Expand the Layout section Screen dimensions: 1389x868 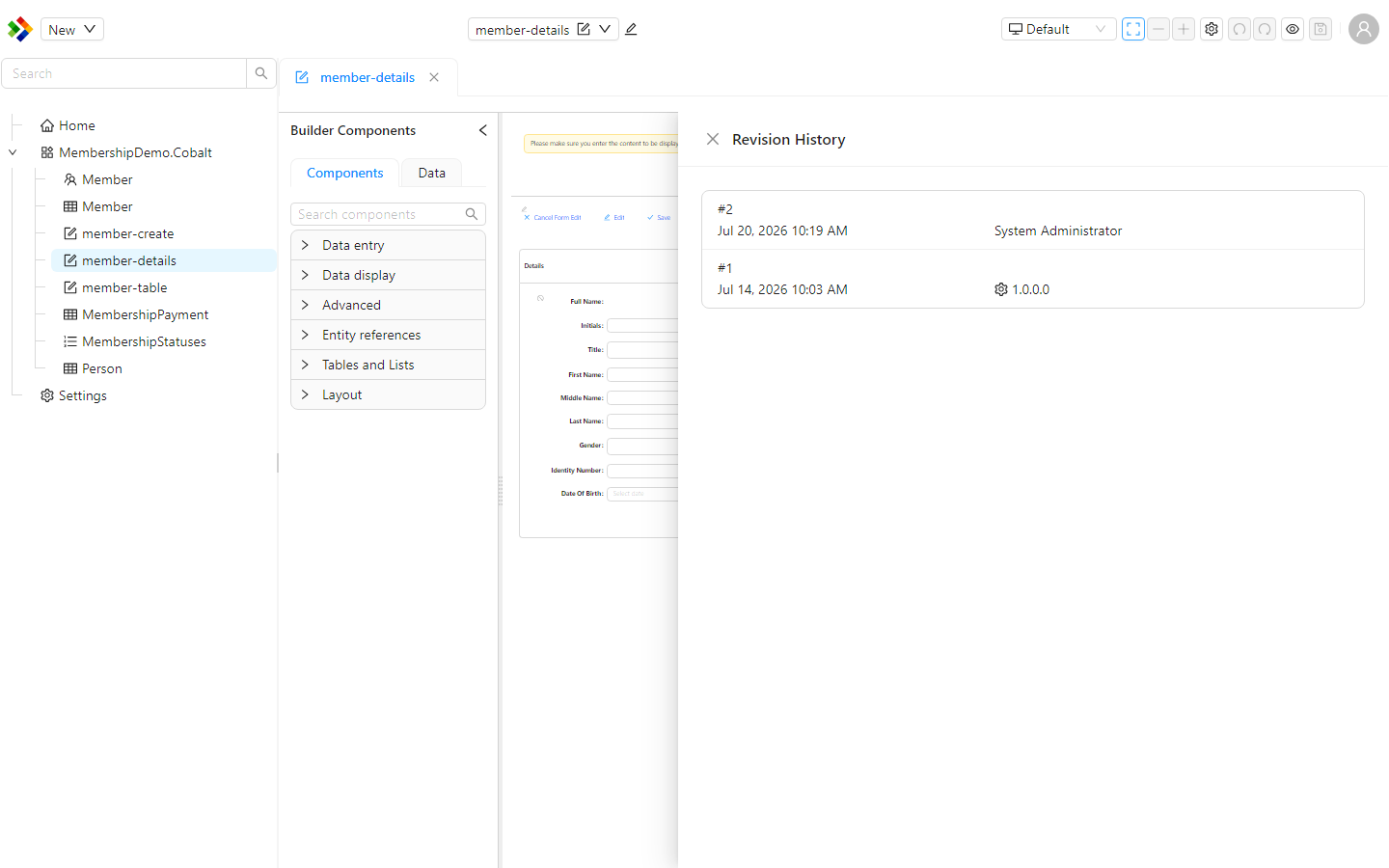tap(388, 394)
